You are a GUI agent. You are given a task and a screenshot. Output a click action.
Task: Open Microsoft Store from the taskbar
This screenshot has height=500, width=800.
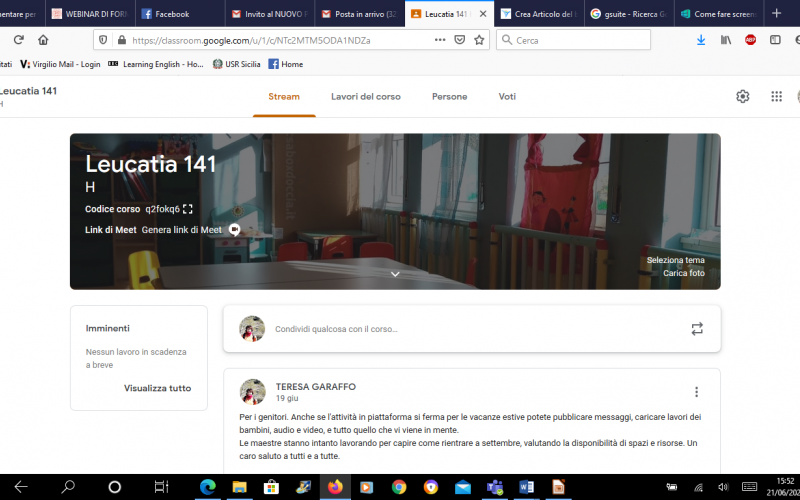pyautogui.click(x=271, y=487)
